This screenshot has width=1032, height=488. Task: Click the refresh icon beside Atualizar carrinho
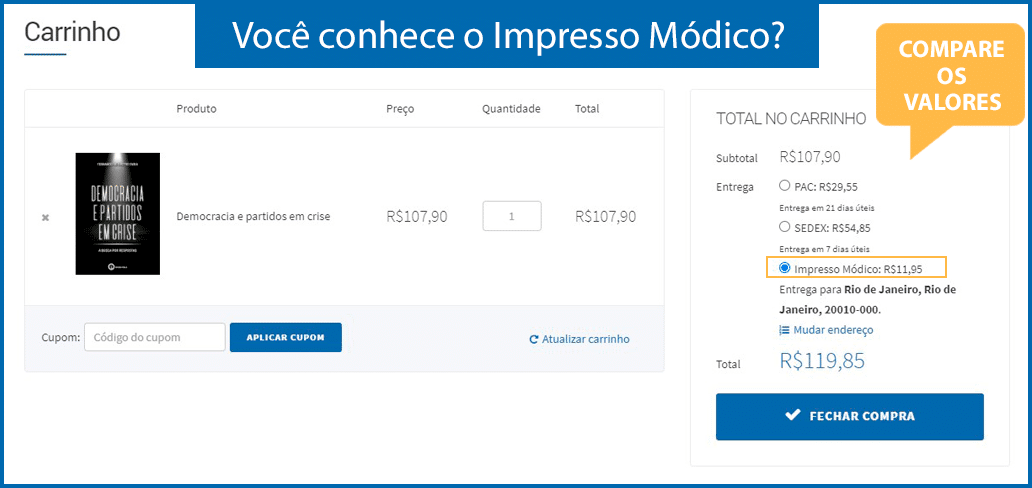tap(534, 340)
